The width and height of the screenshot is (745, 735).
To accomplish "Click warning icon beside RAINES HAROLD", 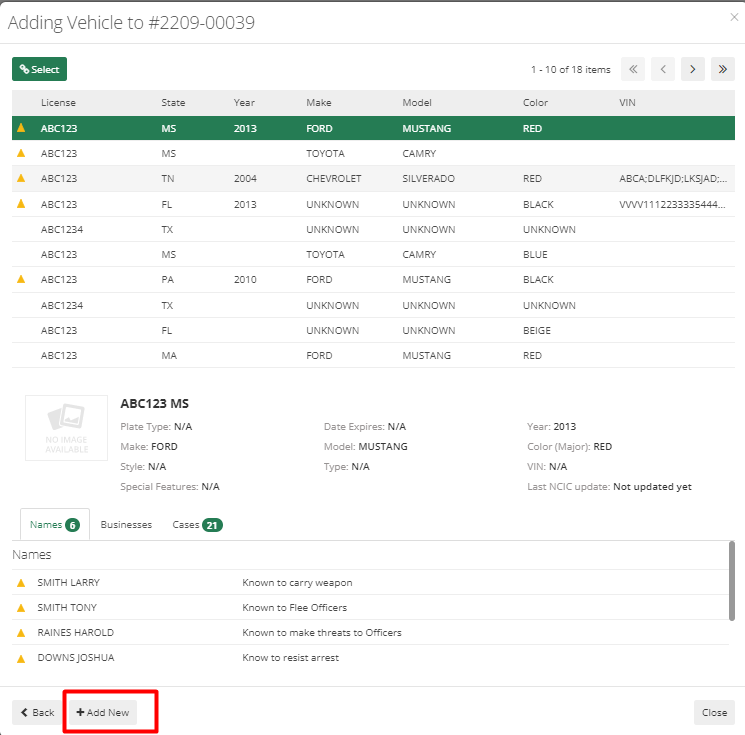I will pyautogui.click(x=21, y=633).
